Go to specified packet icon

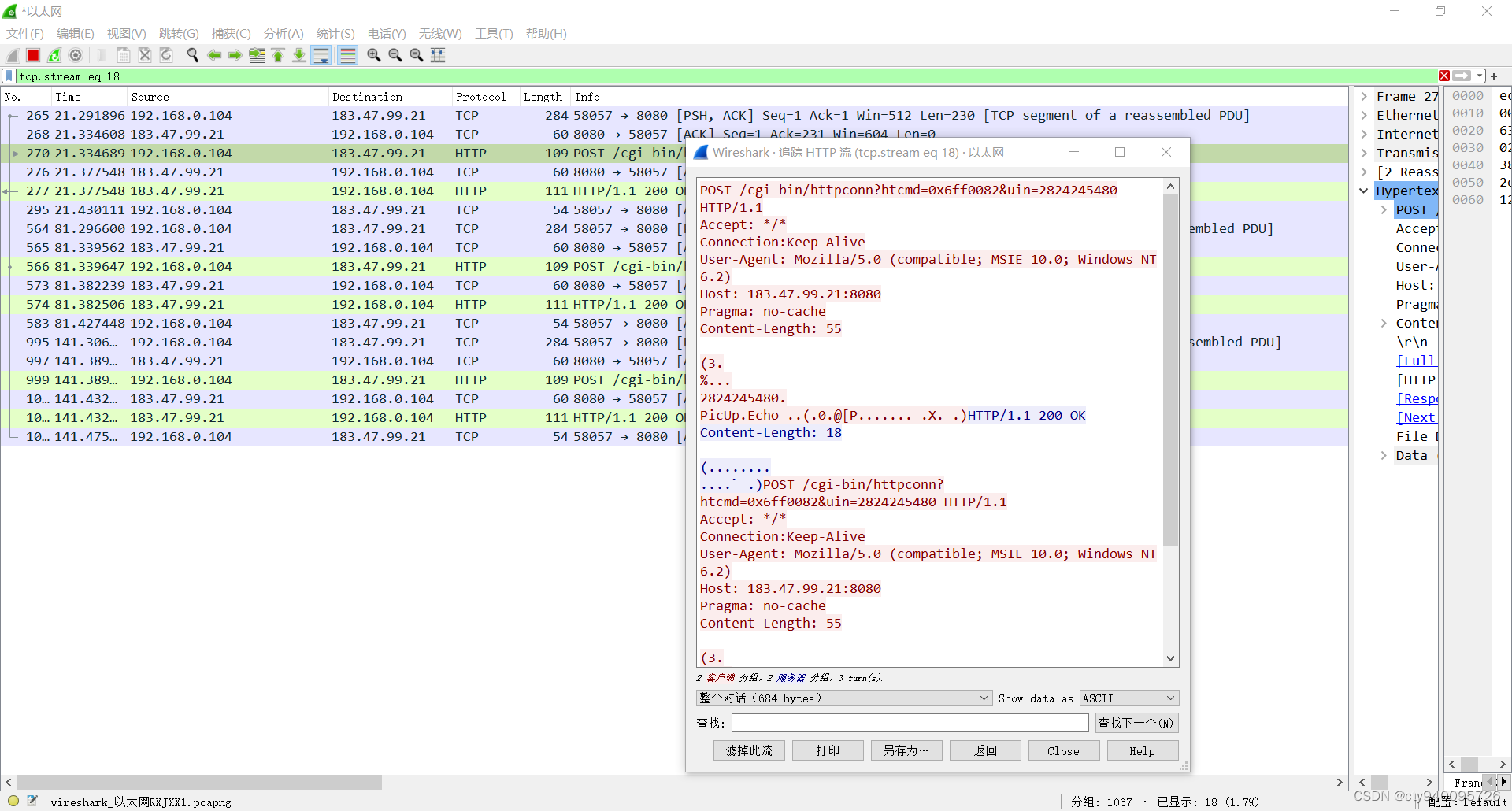pyautogui.click(x=257, y=55)
